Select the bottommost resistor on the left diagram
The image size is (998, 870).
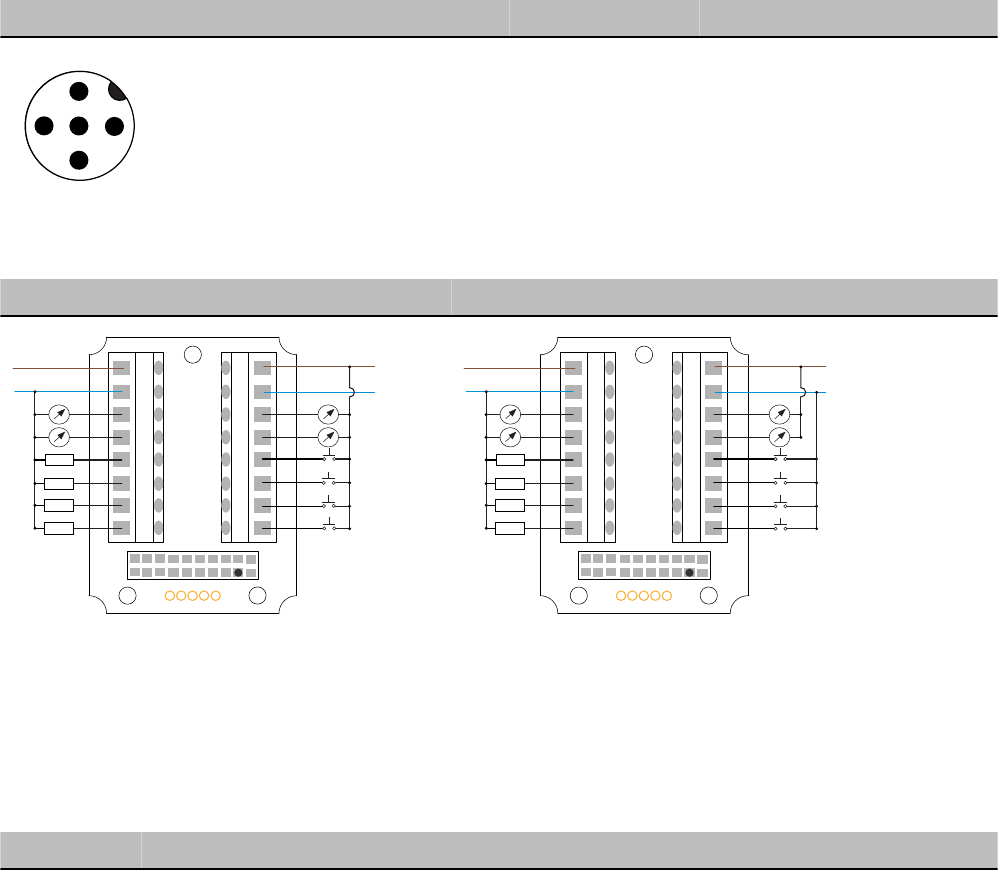coord(59,528)
